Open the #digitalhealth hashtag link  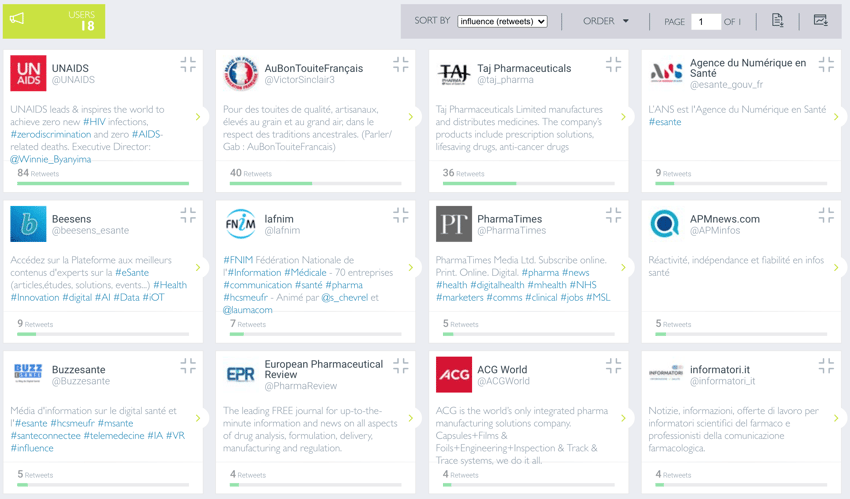pos(497,285)
